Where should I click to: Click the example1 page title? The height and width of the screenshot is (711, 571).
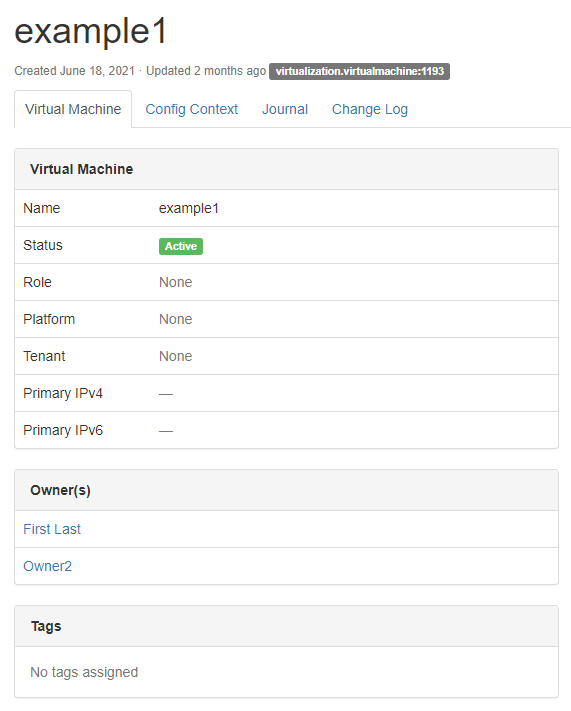(91, 32)
